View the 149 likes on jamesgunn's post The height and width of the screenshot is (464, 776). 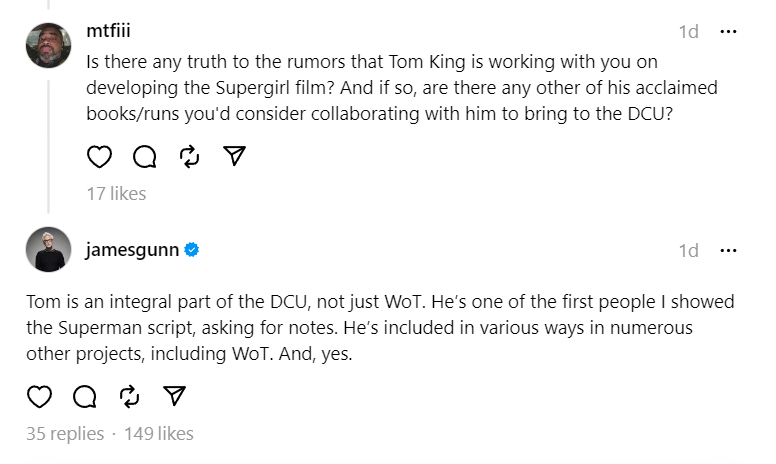tap(157, 433)
